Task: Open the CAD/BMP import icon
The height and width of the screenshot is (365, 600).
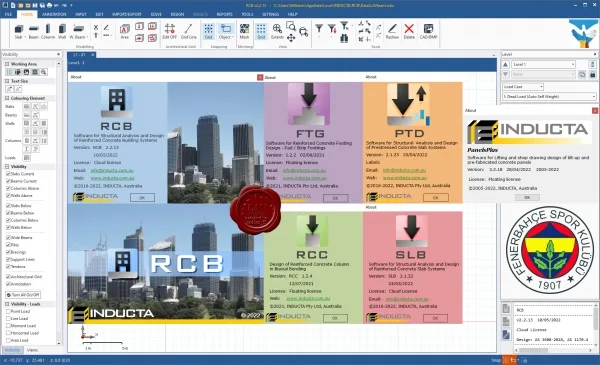Action: click(428, 31)
